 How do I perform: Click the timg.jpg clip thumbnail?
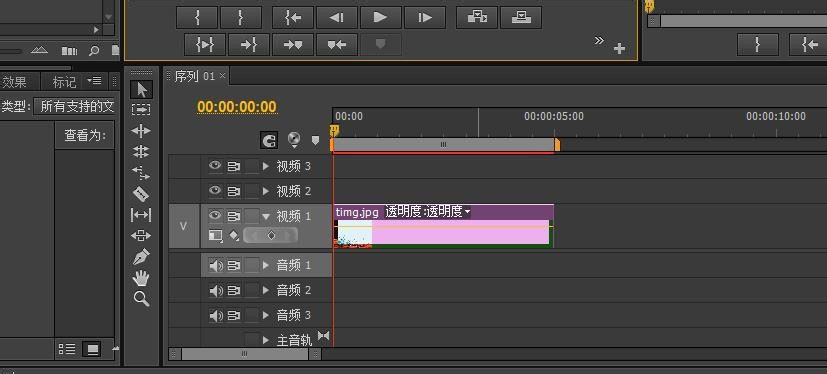click(x=354, y=234)
